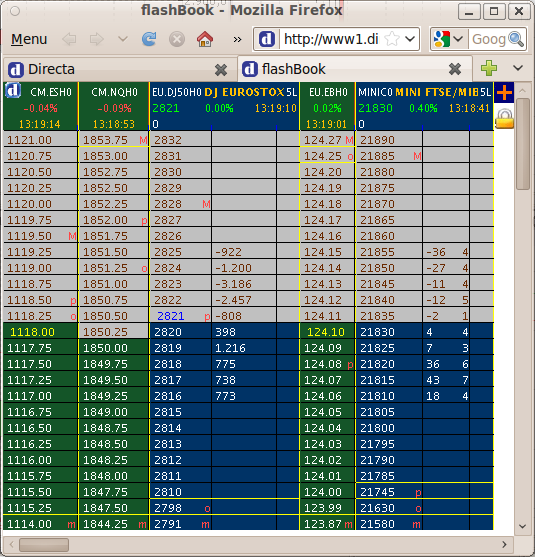Image resolution: width=535 pixels, height=557 pixels.
Task: Click the vertical scrollbar down arrow
Action: click(523, 526)
